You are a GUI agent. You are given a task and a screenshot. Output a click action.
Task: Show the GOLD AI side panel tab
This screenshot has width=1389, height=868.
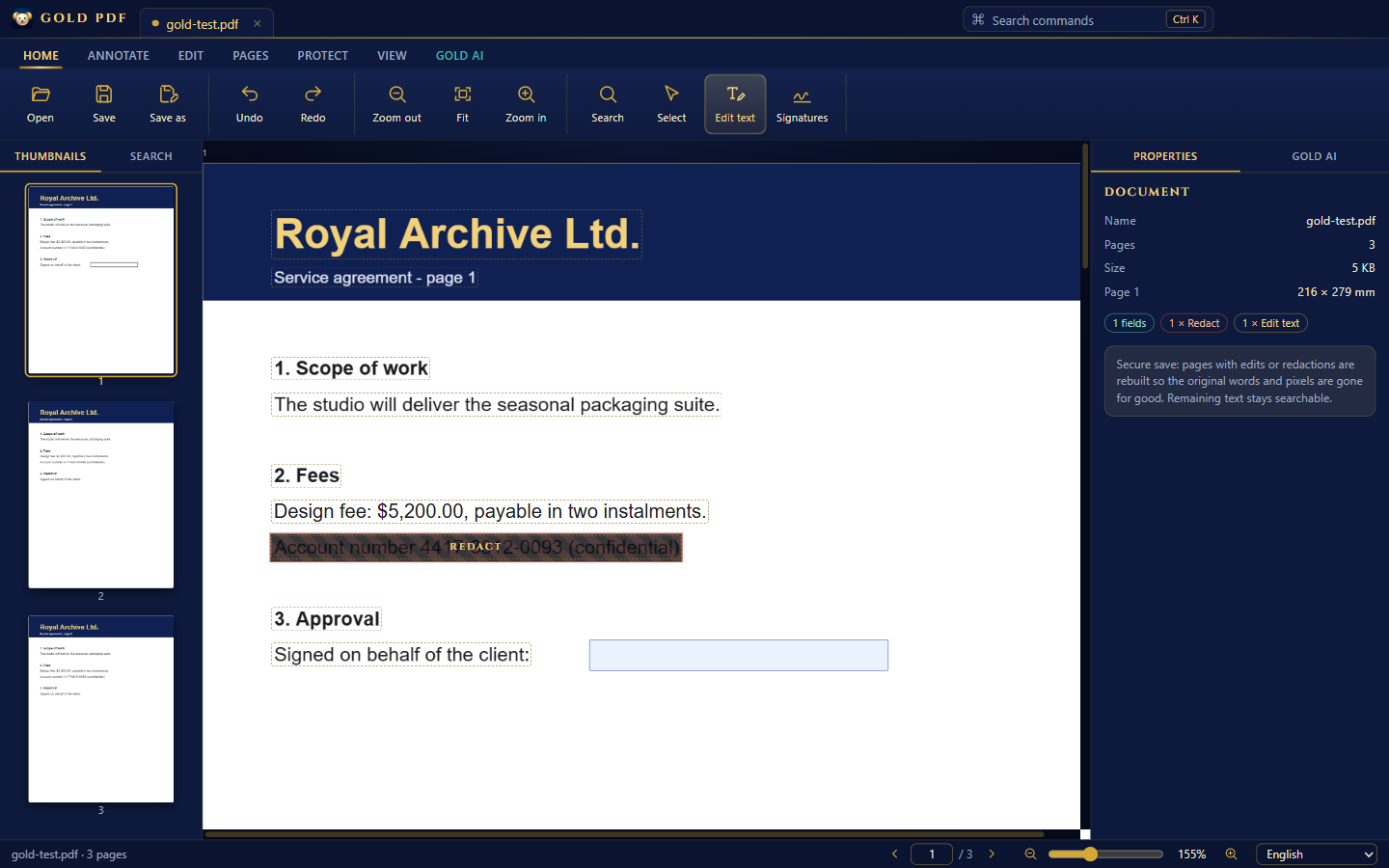pos(1314,156)
